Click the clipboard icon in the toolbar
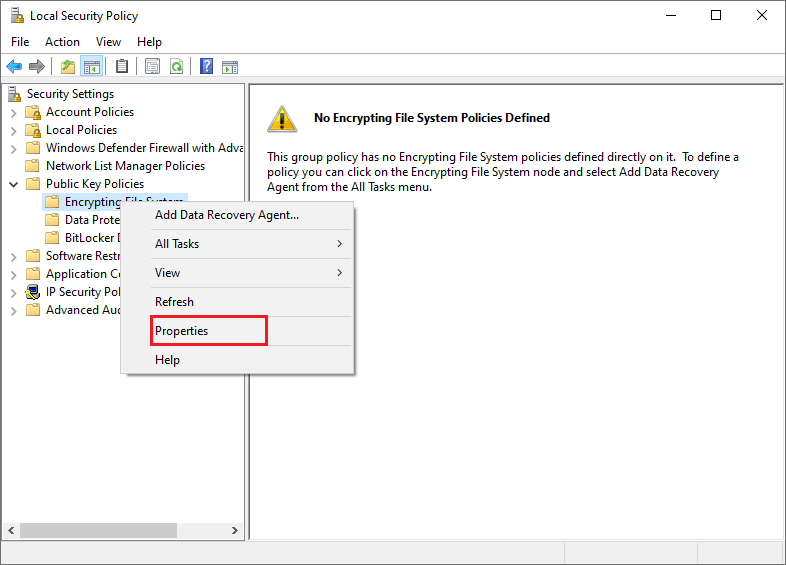The height and width of the screenshot is (565, 786). pos(122,67)
